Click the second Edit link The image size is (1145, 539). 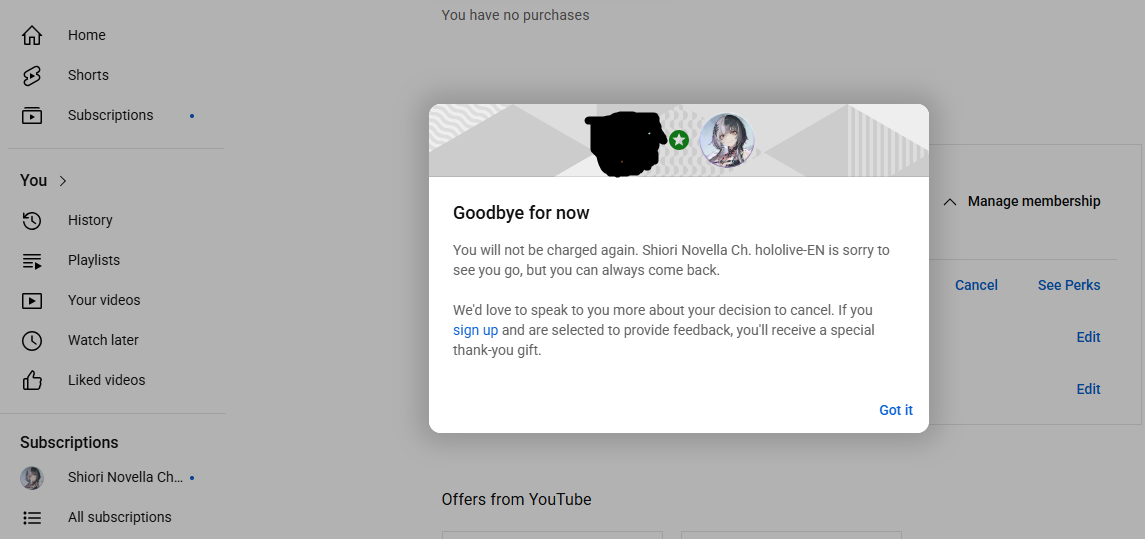click(x=1088, y=389)
